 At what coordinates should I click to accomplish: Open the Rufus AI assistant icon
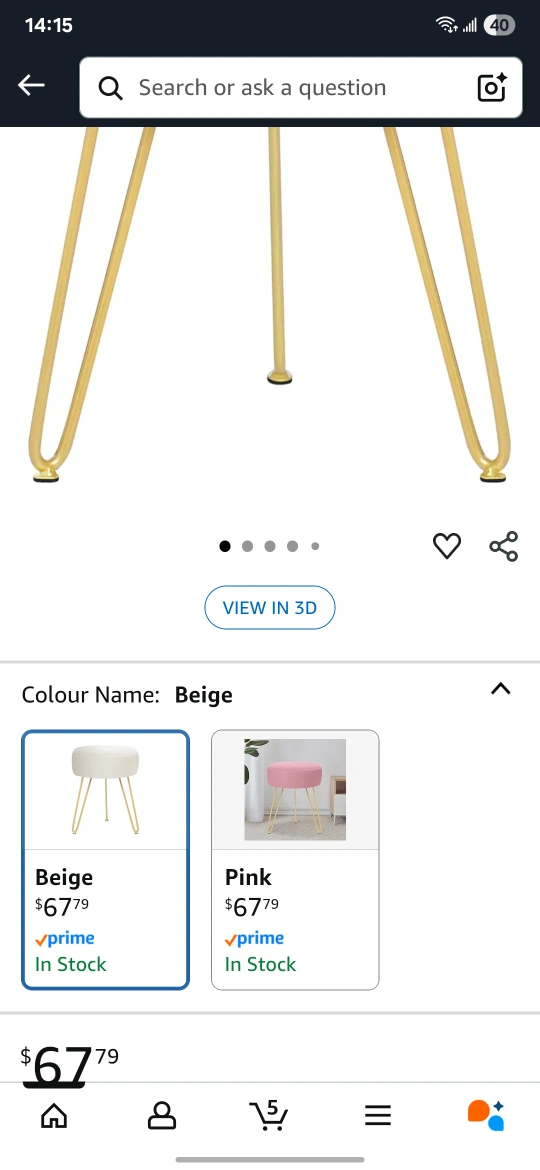tap(486, 1115)
